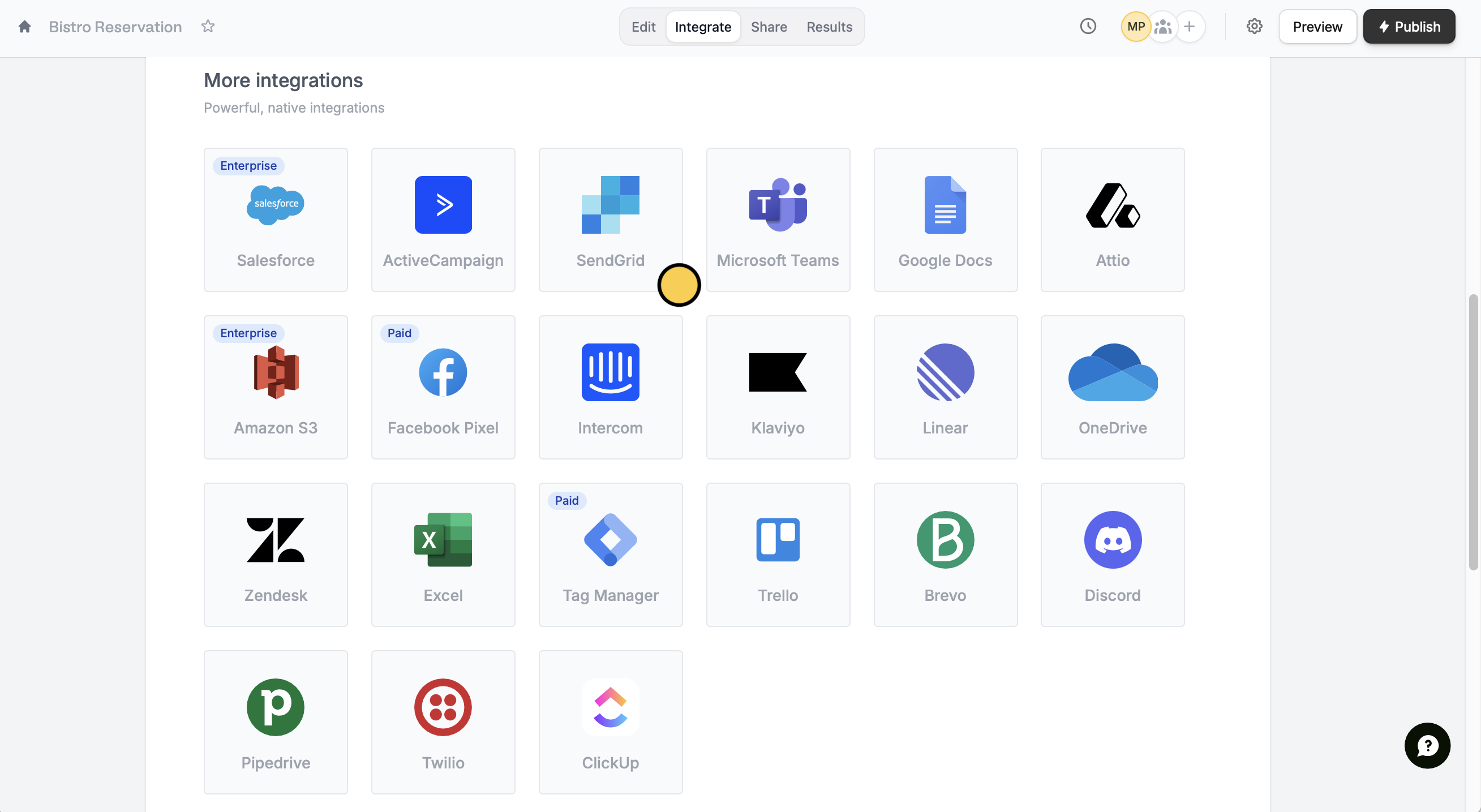
Task: Choose the Microsoft Teams integration
Action: (x=778, y=220)
